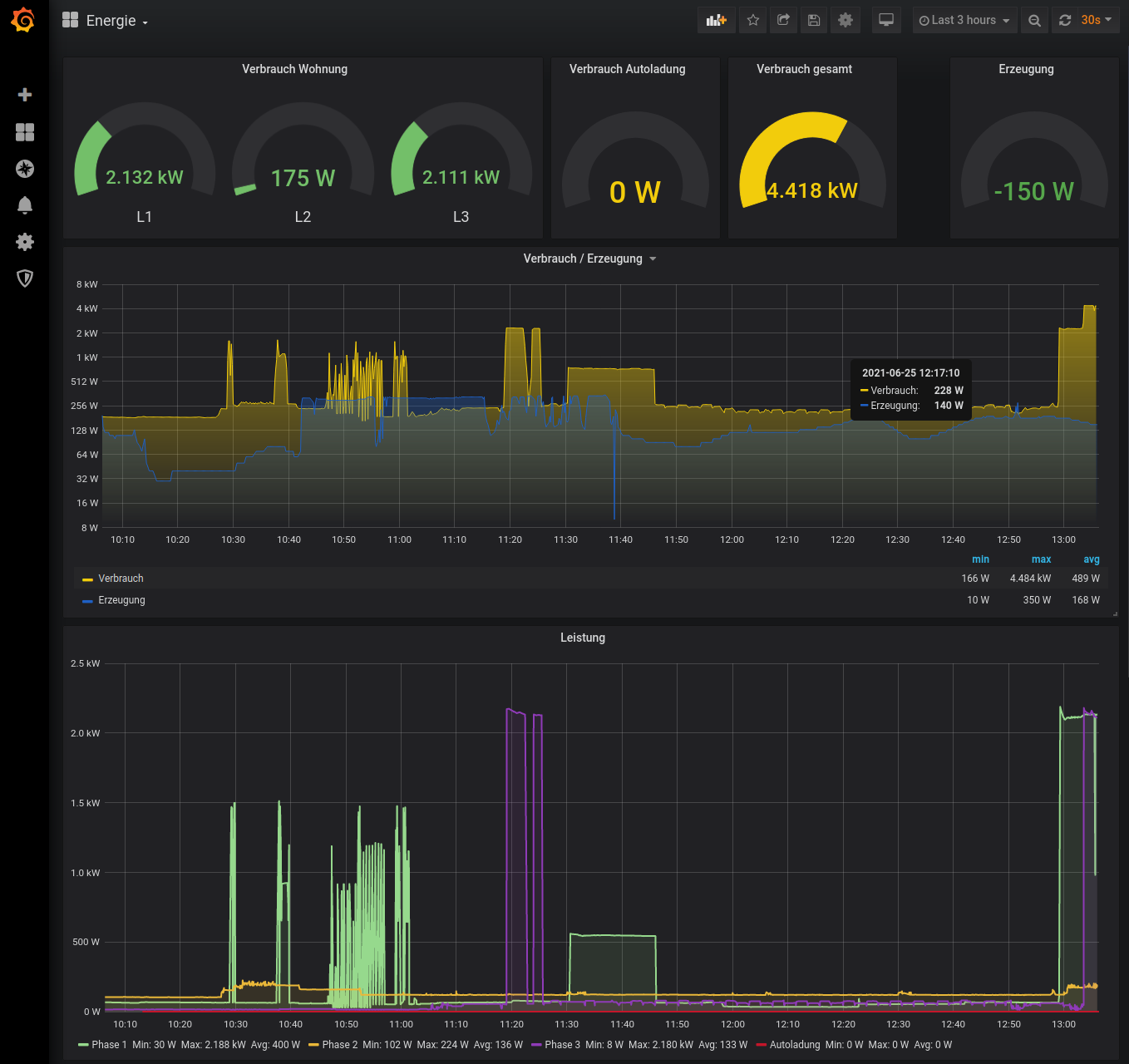Open the Grafana home logo
The image size is (1129, 1064).
coord(23,20)
